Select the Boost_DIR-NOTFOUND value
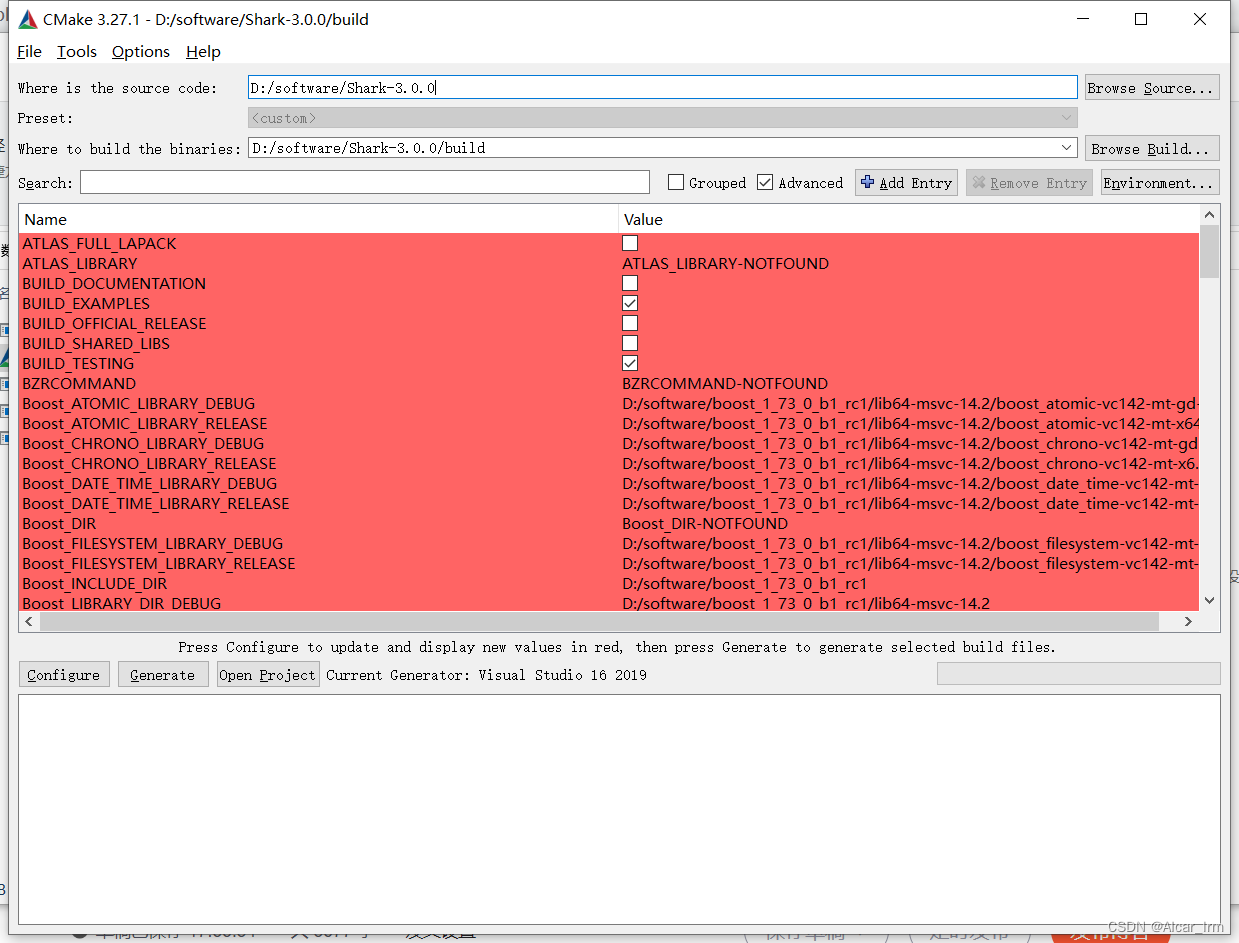Viewport: 1239px width, 943px height. point(705,523)
